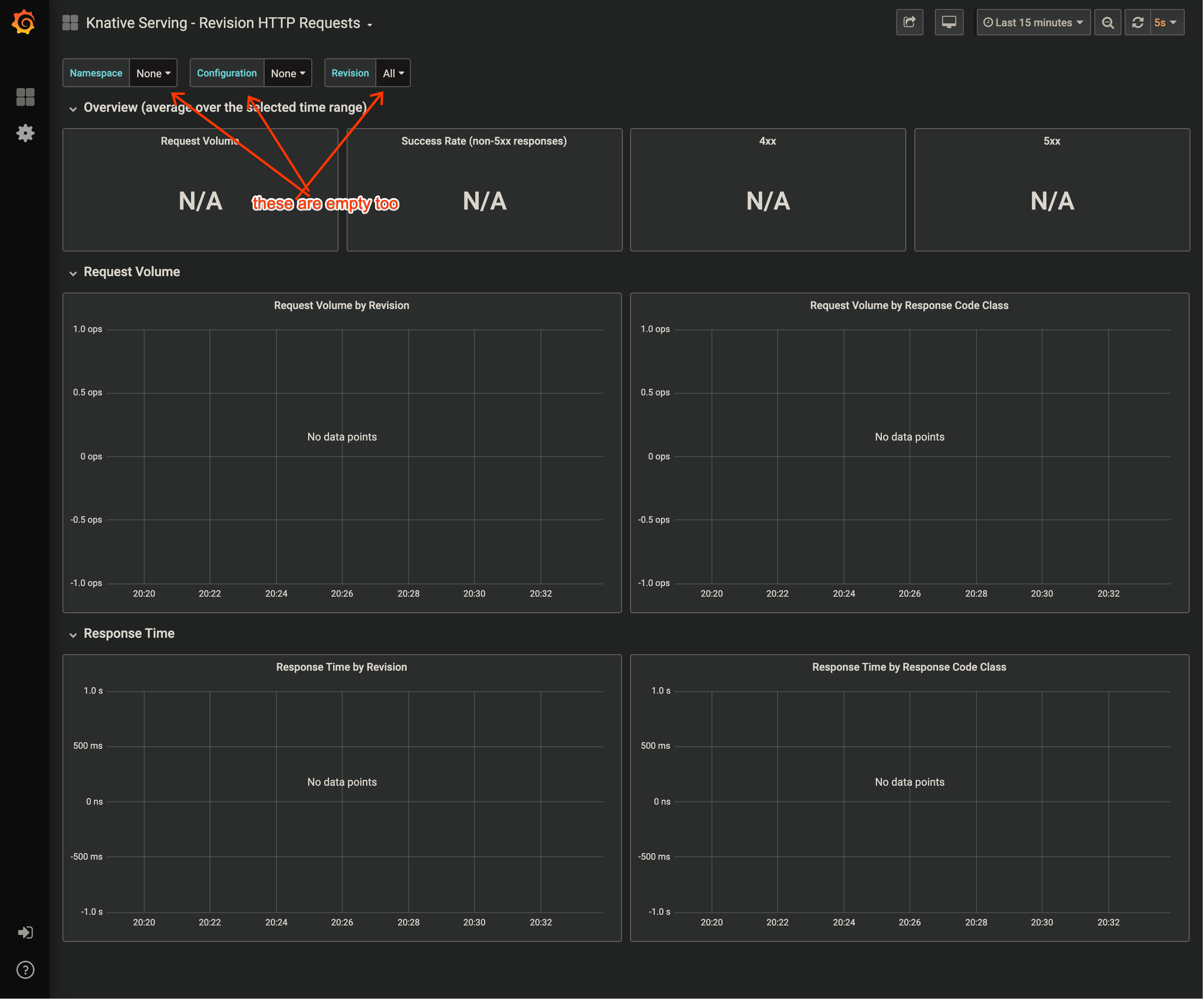This screenshot has height=999, width=1204.
Task: Click the Grafana logo icon
Action: coord(24,22)
